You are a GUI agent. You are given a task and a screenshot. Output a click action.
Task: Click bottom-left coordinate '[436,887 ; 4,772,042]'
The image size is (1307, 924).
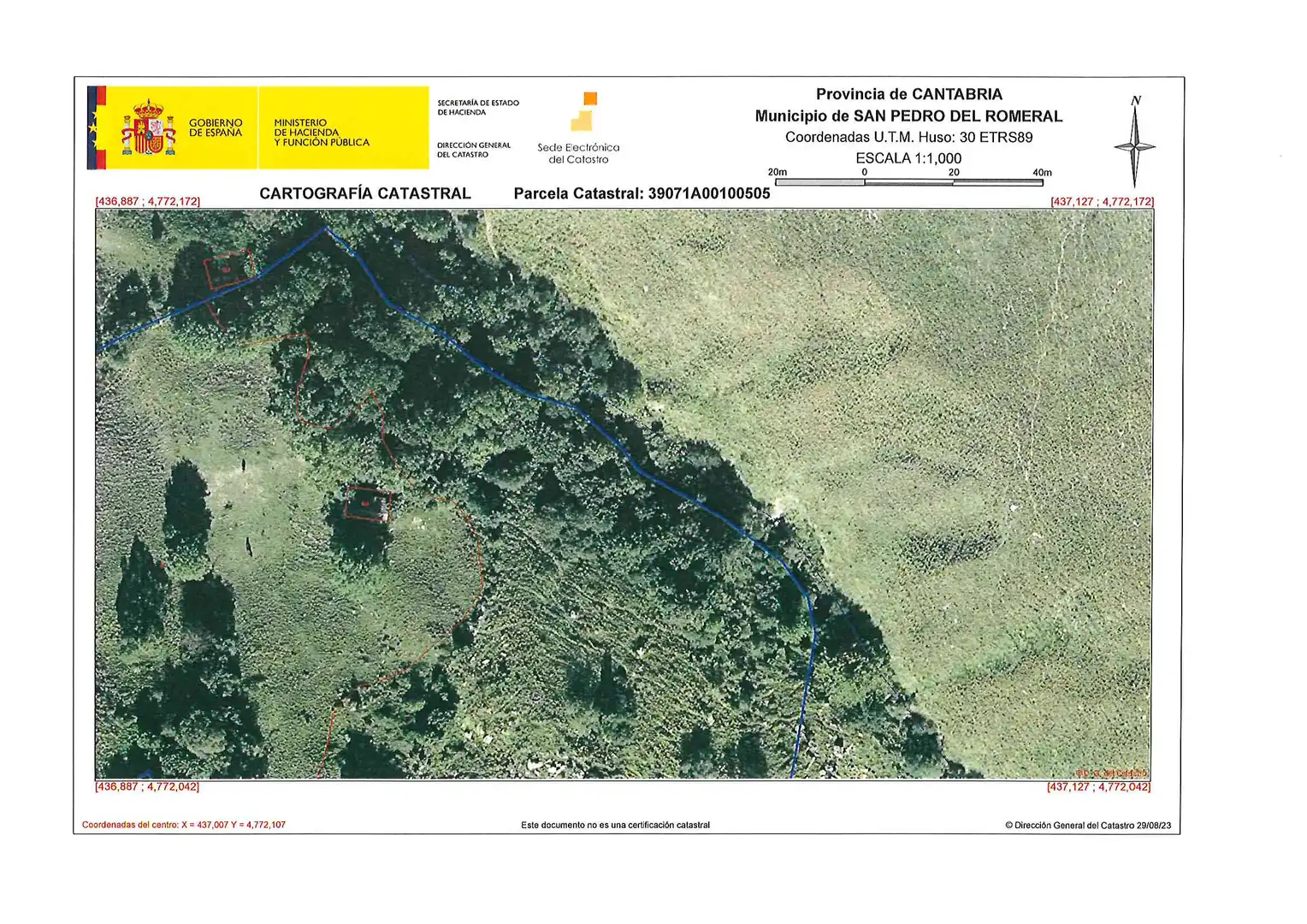[147, 786]
